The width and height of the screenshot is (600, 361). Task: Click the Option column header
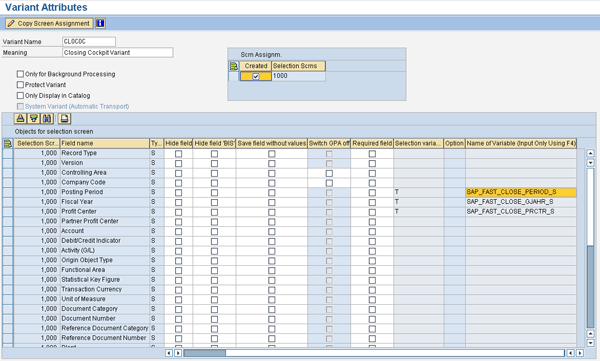tap(454, 143)
